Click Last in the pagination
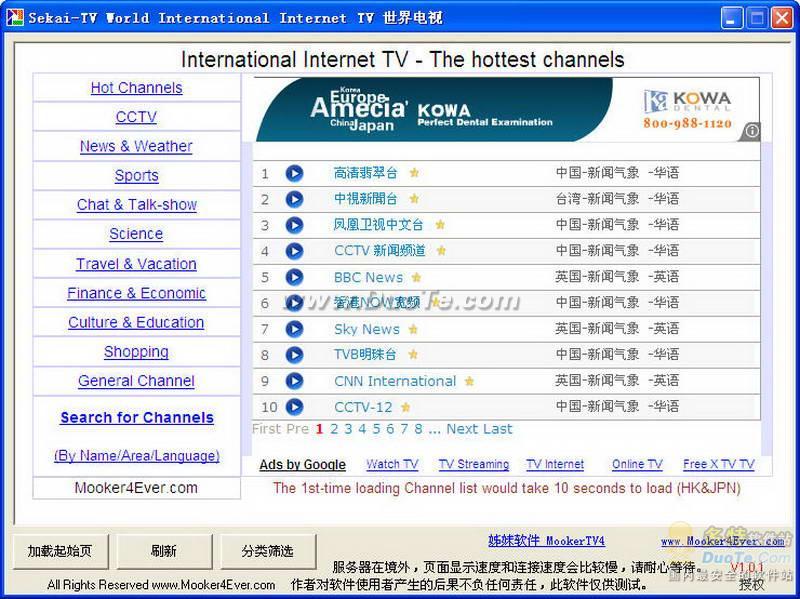The height and width of the screenshot is (599, 800). click(498, 429)
